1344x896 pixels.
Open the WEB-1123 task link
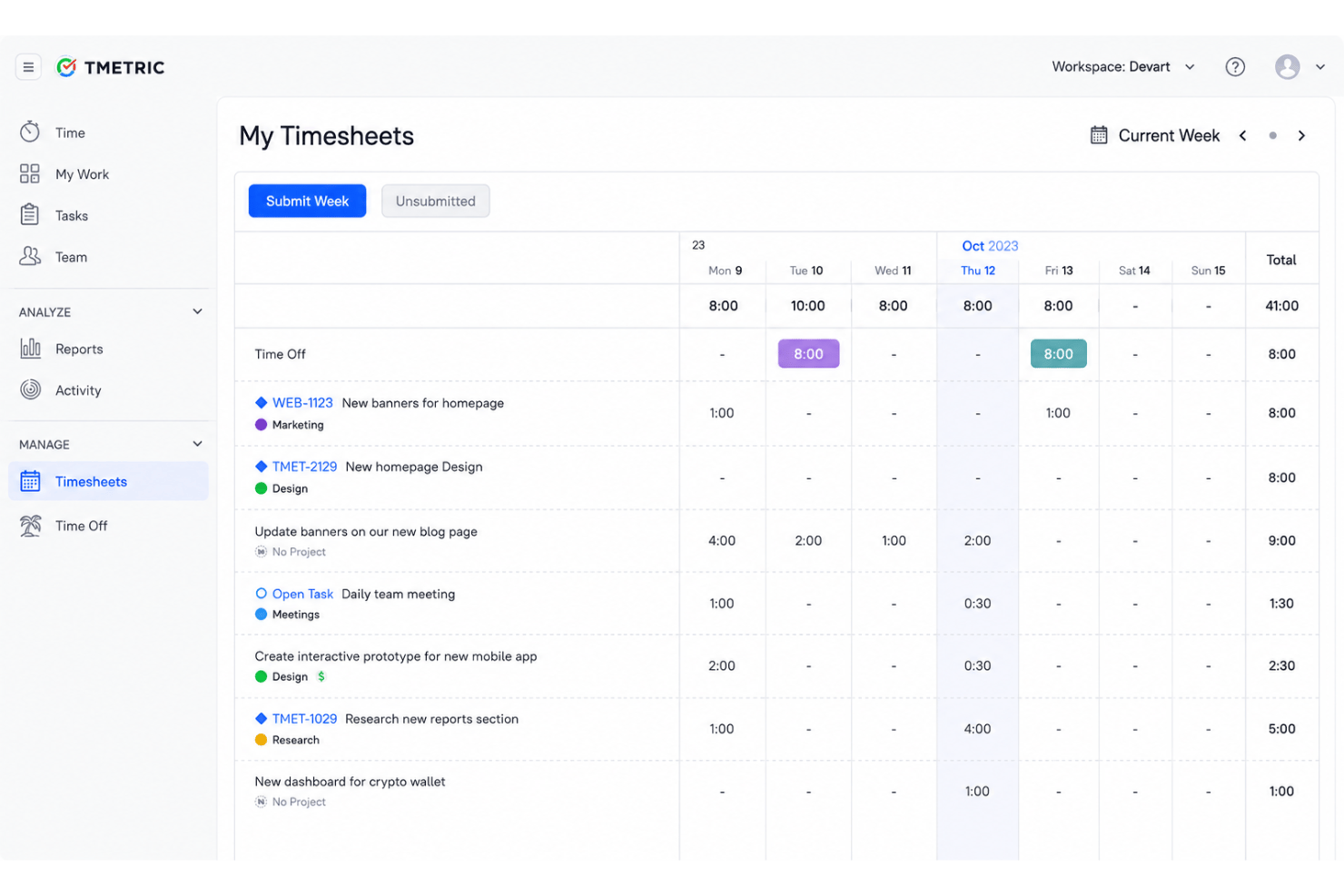[302, 403]
